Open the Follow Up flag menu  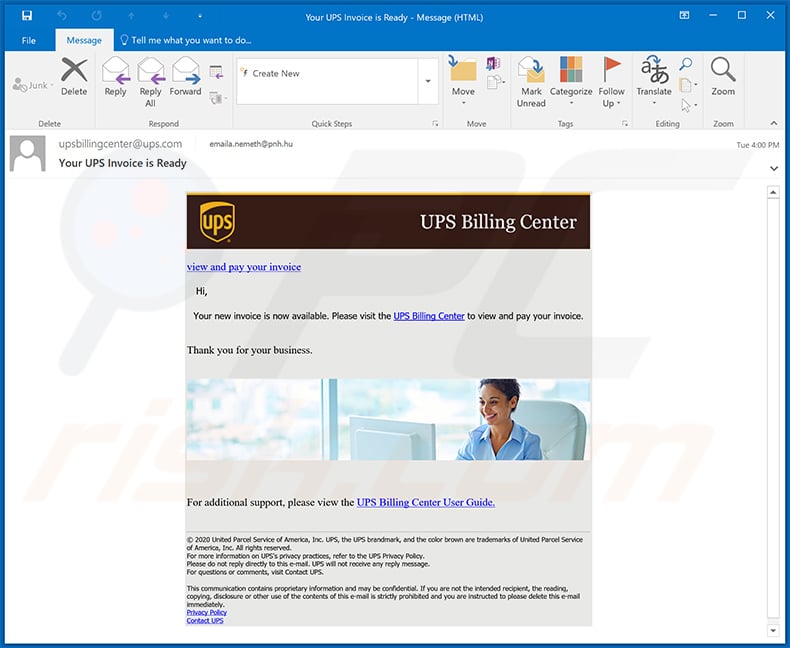(x=611, y=82)
